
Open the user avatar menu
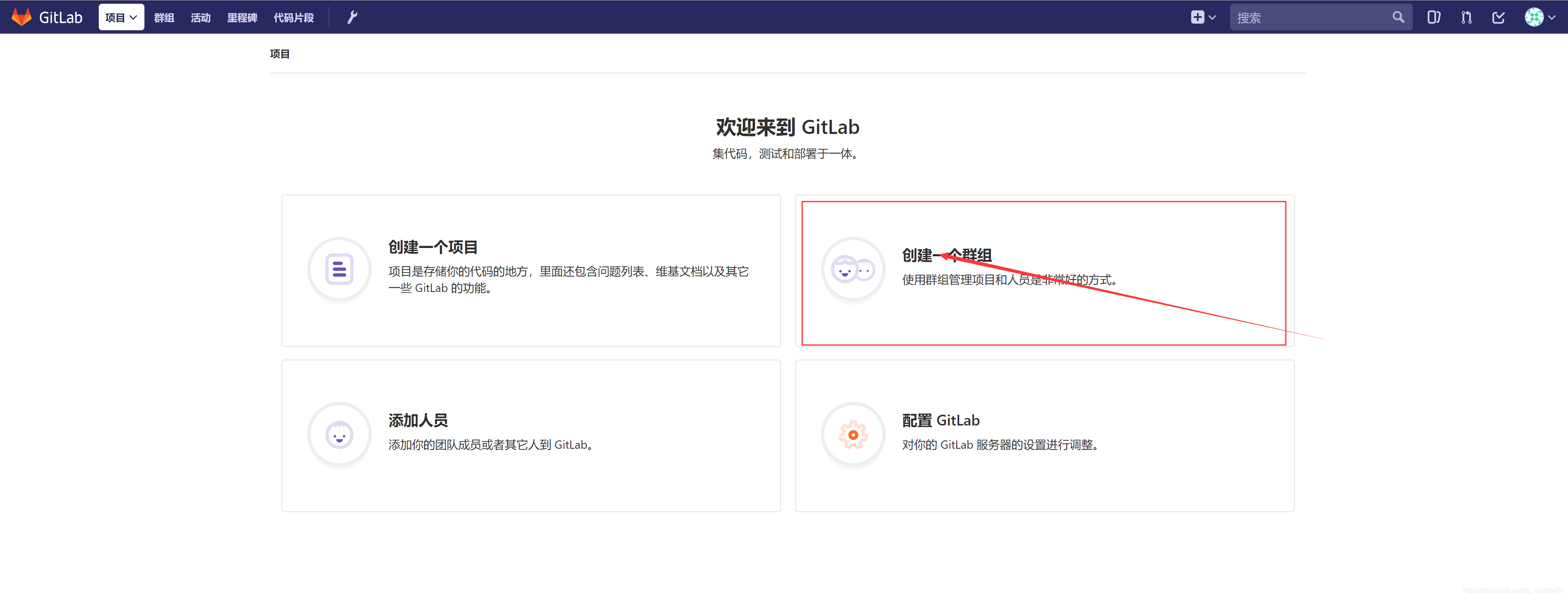pyautogui.click(x=1540, y=17)
